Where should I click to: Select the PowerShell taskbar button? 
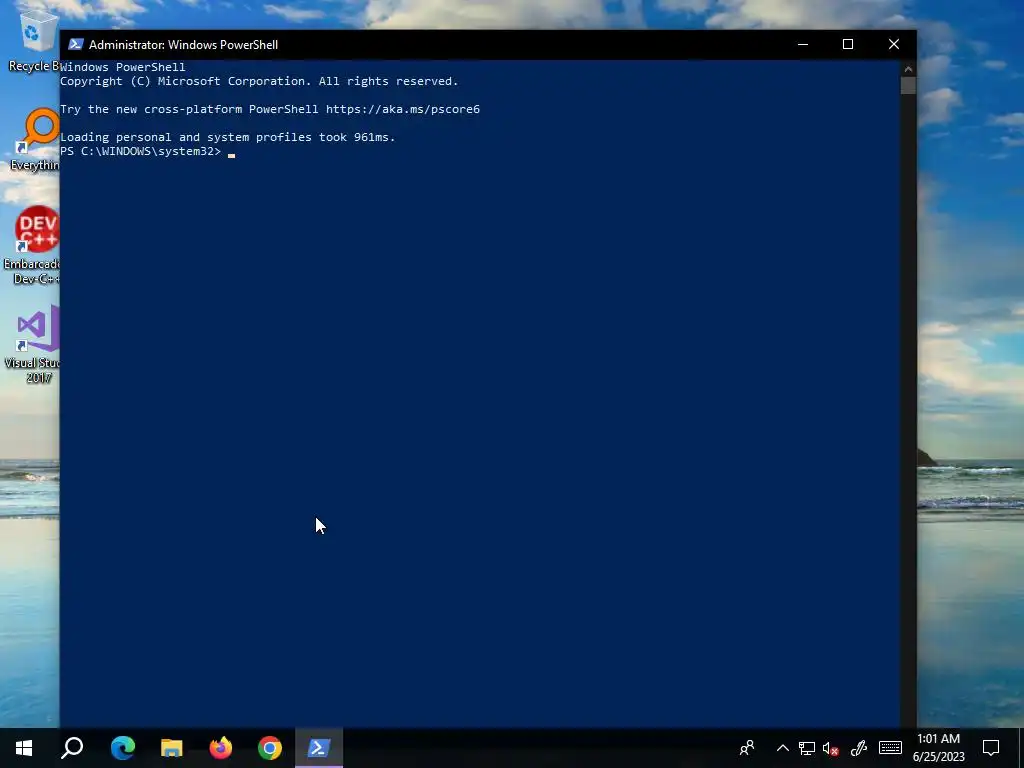point(319,748)
